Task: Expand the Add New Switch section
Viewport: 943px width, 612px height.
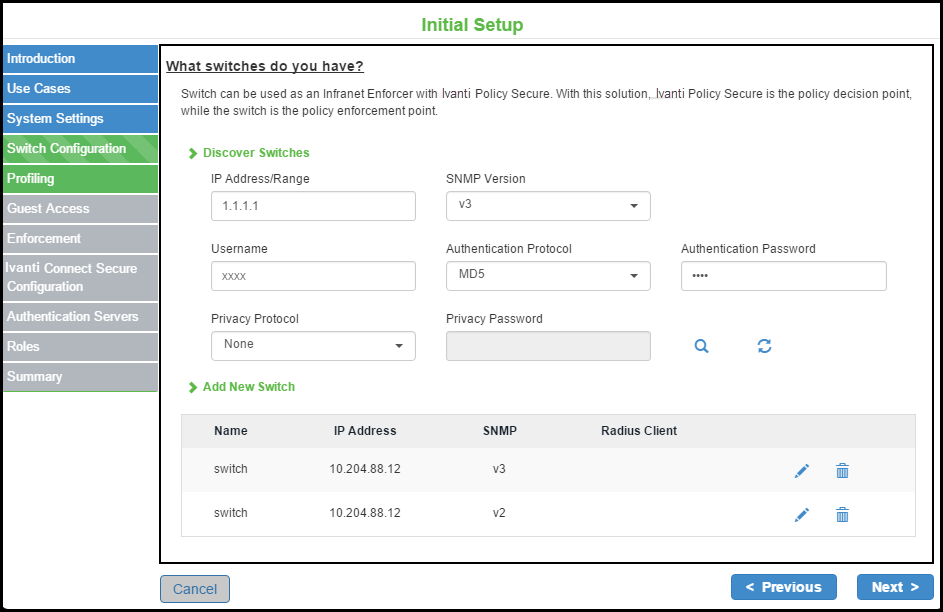Action: point(248,387)
